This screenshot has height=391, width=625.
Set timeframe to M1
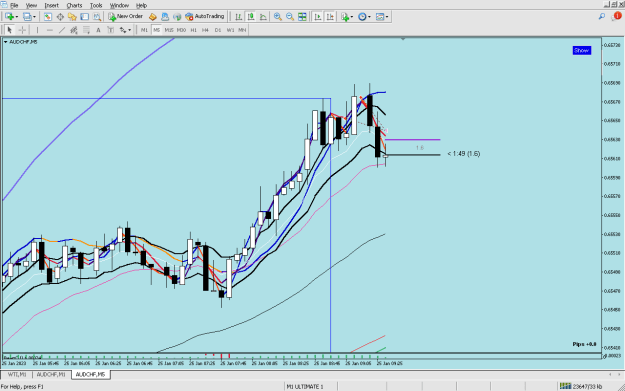144,30
